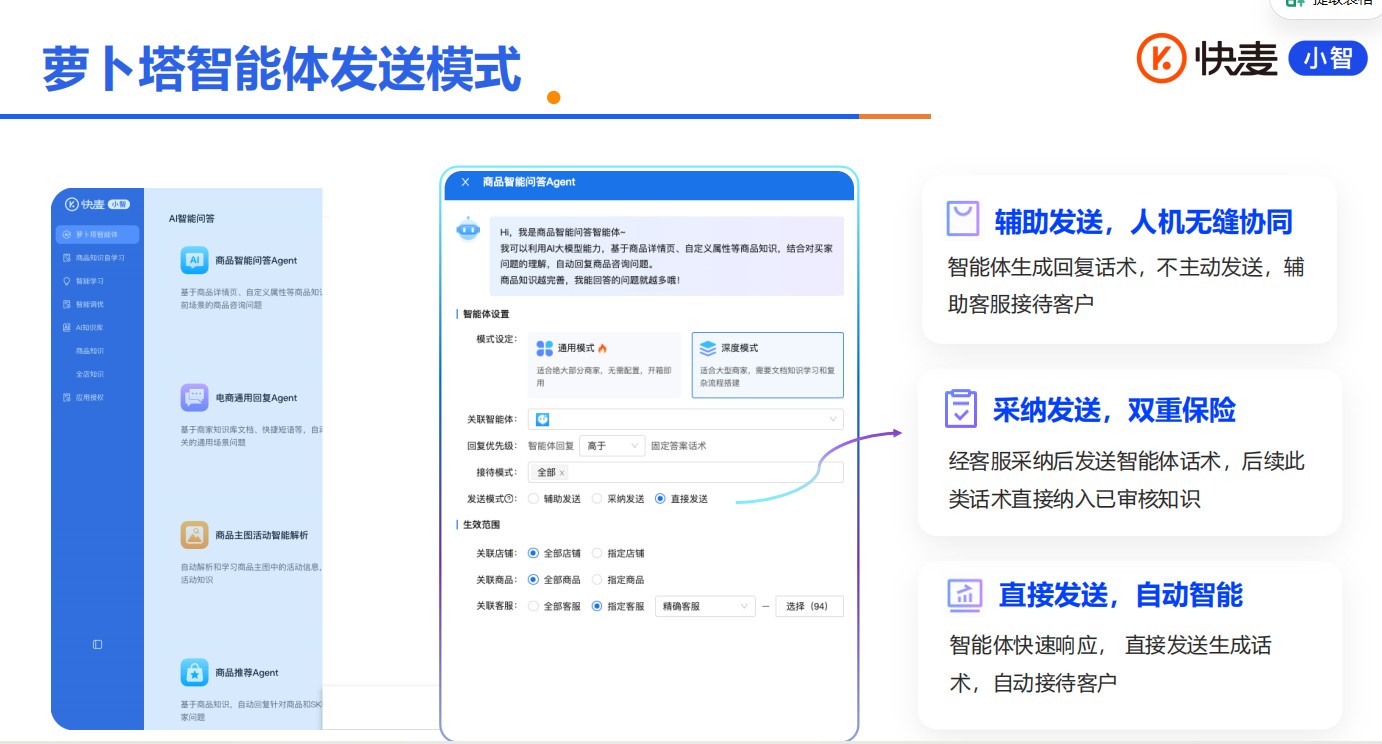The width and height of the screenshot is (1382, 744).
Task: Click the 采纳发送，双重保险 heading
Action: pyautogui.click(x=1114, y=410)
